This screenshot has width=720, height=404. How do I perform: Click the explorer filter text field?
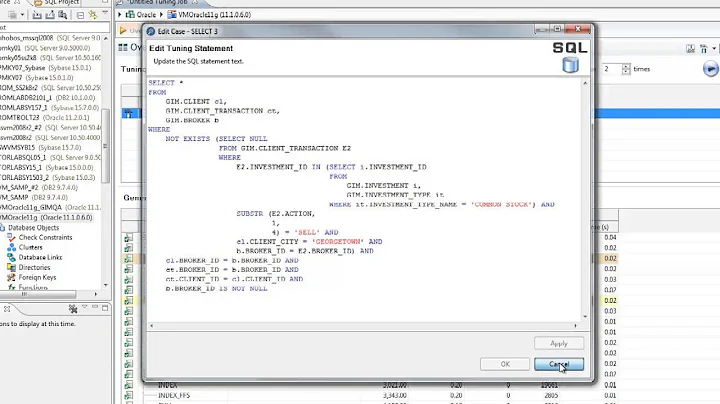54,28
